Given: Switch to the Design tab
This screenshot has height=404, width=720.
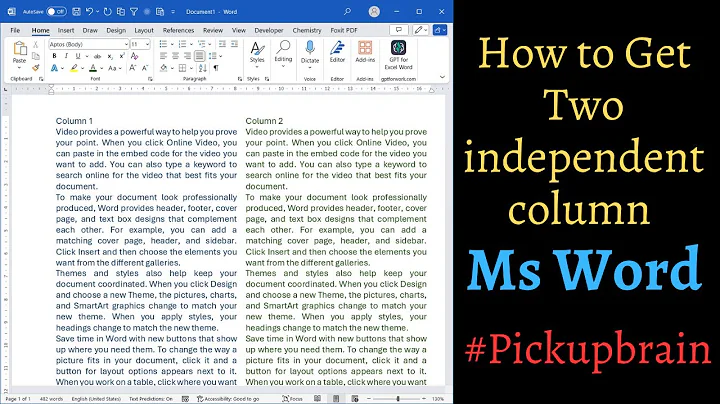Looking at the screenshot, I should coord(116,30).
